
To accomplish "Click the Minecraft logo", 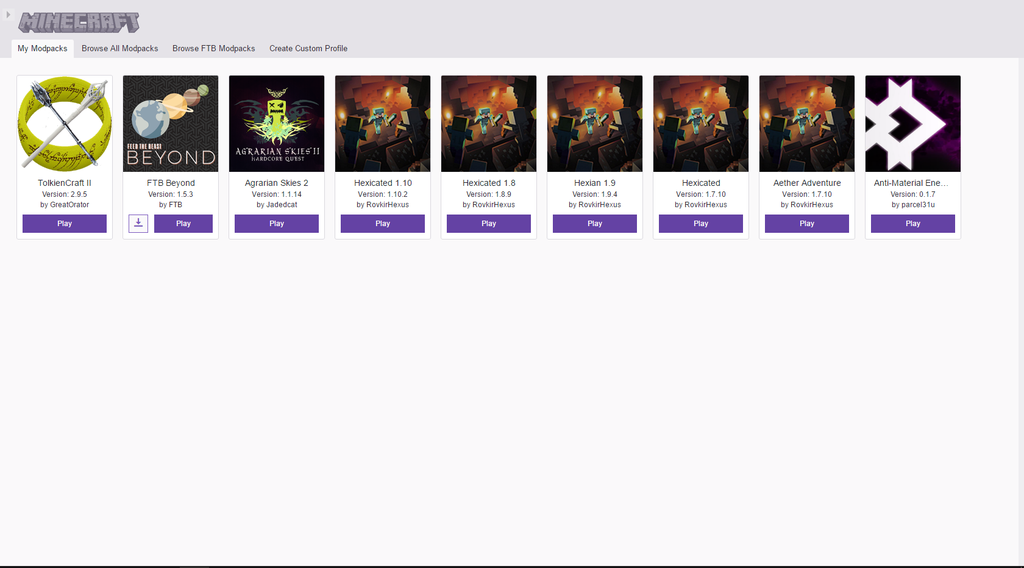I will (x=79, y=22).
